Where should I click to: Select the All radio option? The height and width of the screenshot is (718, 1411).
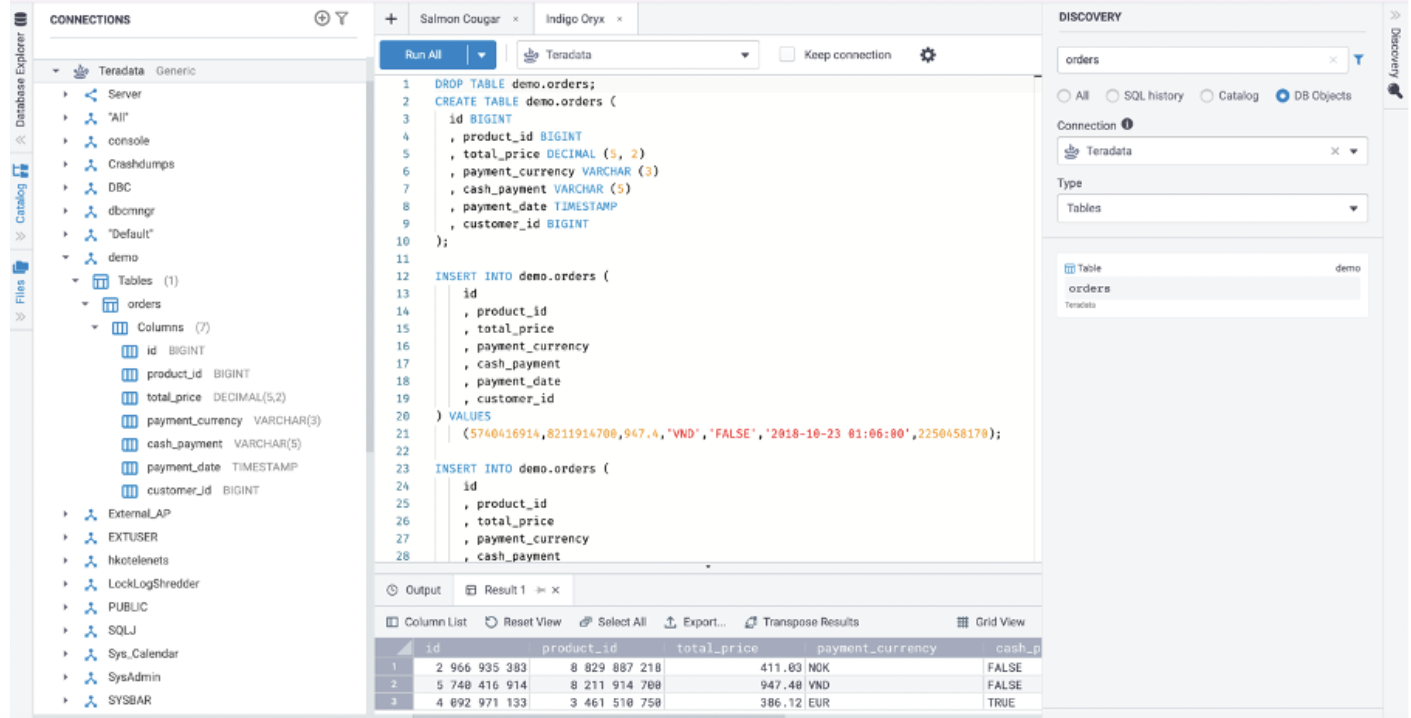tap(1064, 96)
